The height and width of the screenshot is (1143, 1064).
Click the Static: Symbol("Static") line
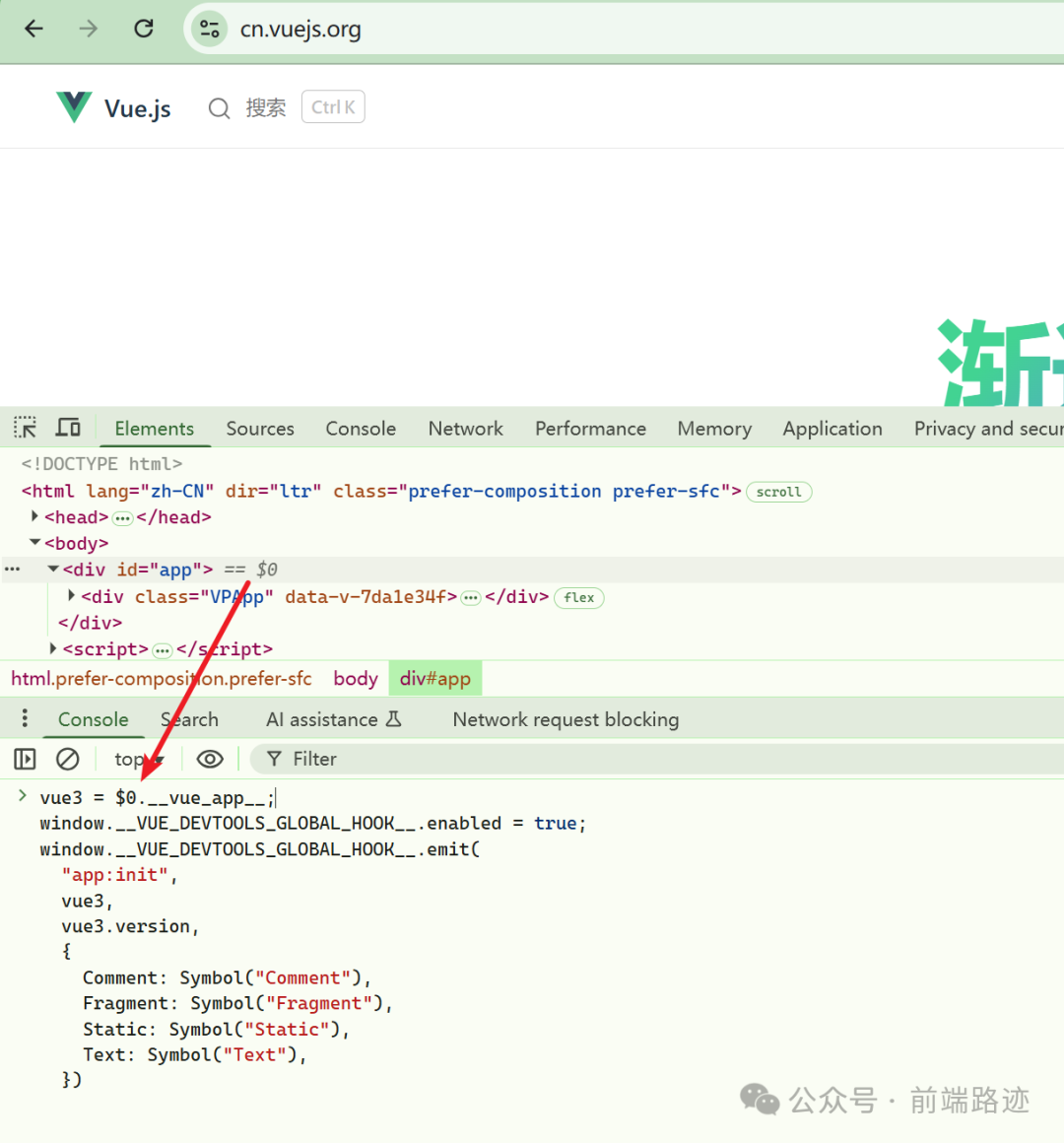click(x=217, y=1030)
